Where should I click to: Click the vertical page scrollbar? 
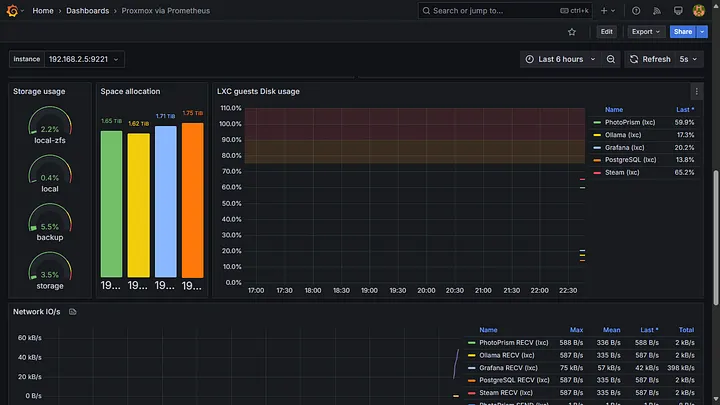(715, 237)
